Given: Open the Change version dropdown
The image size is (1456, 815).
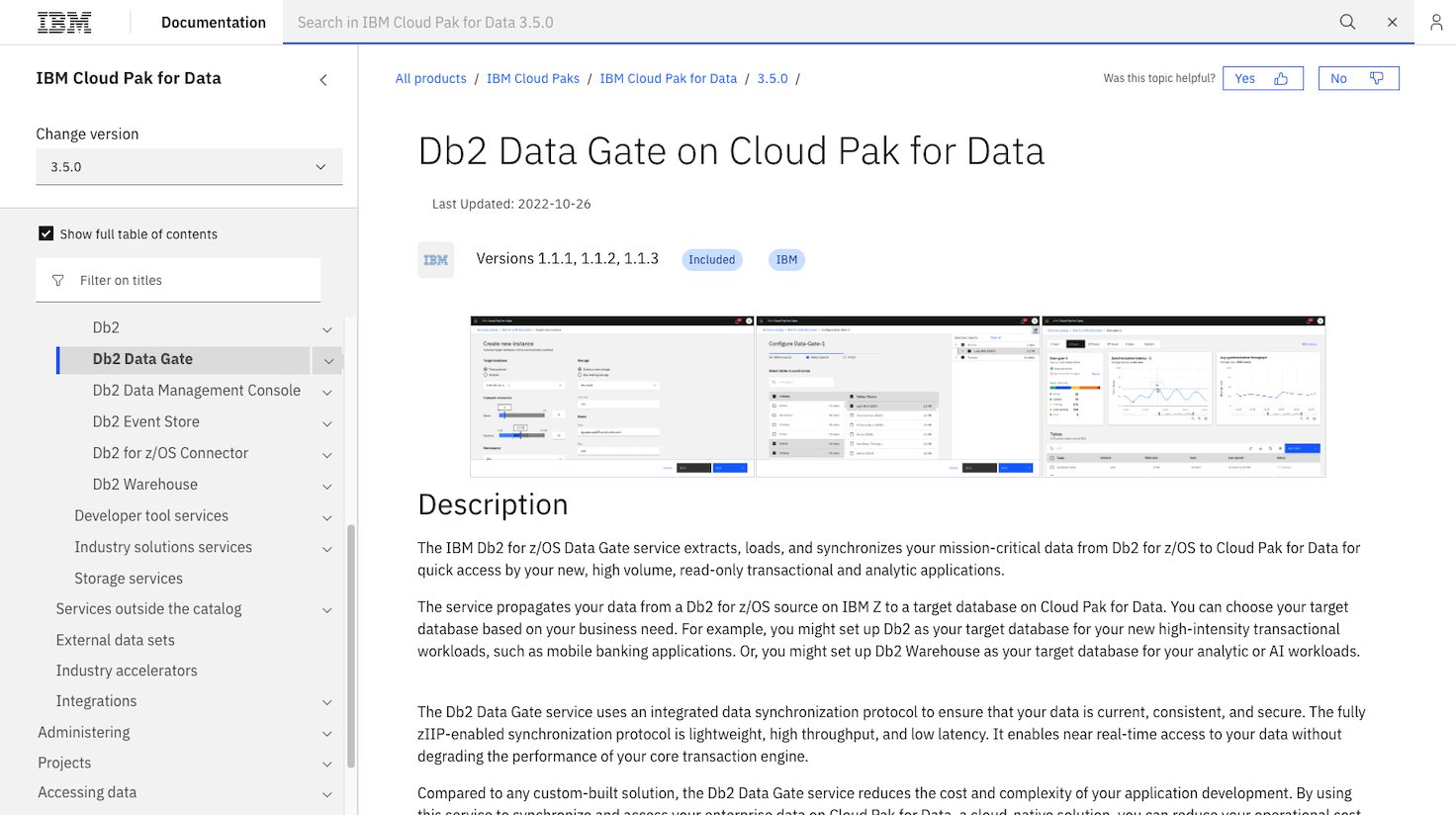Looking at the screenshot, I should tap(189, 167).
